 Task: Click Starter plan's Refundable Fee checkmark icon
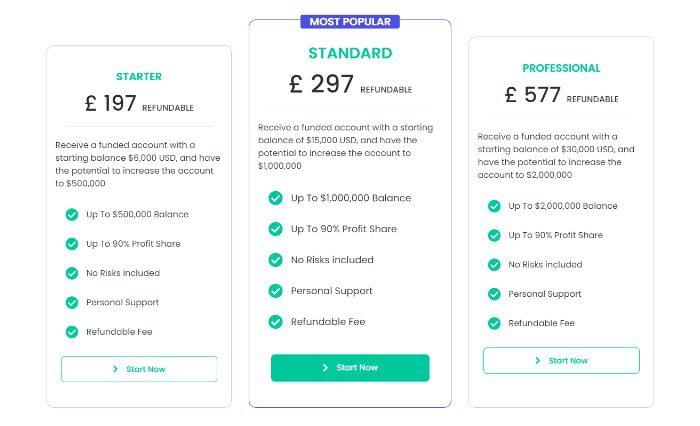pos(72,332)
